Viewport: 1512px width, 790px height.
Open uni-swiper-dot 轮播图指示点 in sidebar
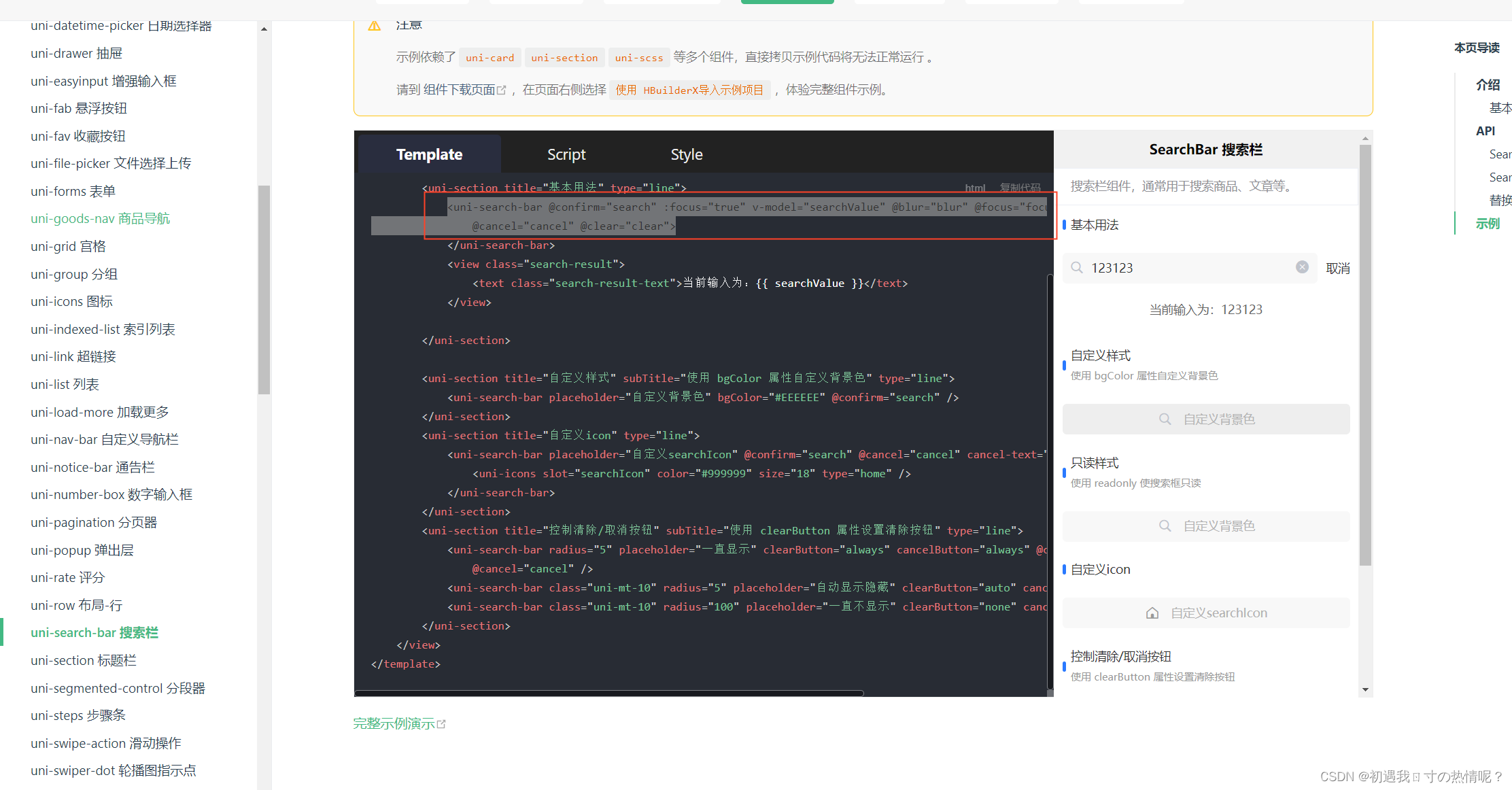114,770
